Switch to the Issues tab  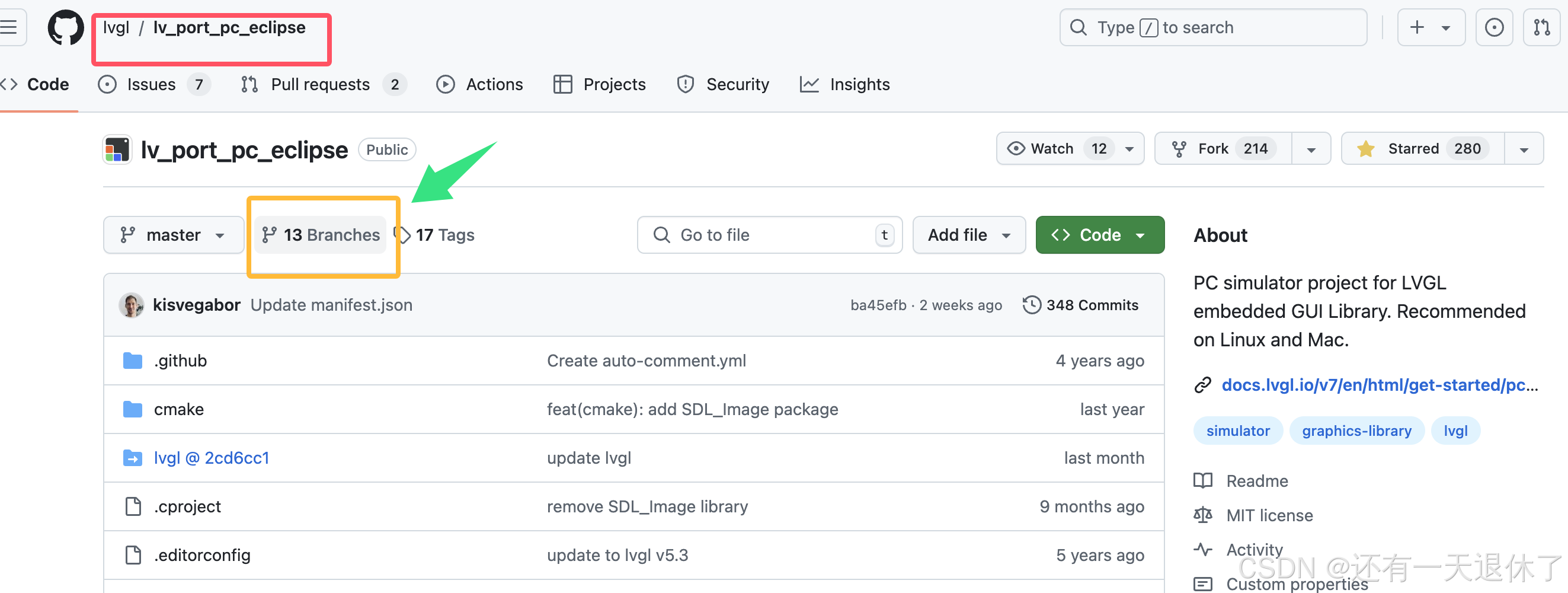[152, 84]
